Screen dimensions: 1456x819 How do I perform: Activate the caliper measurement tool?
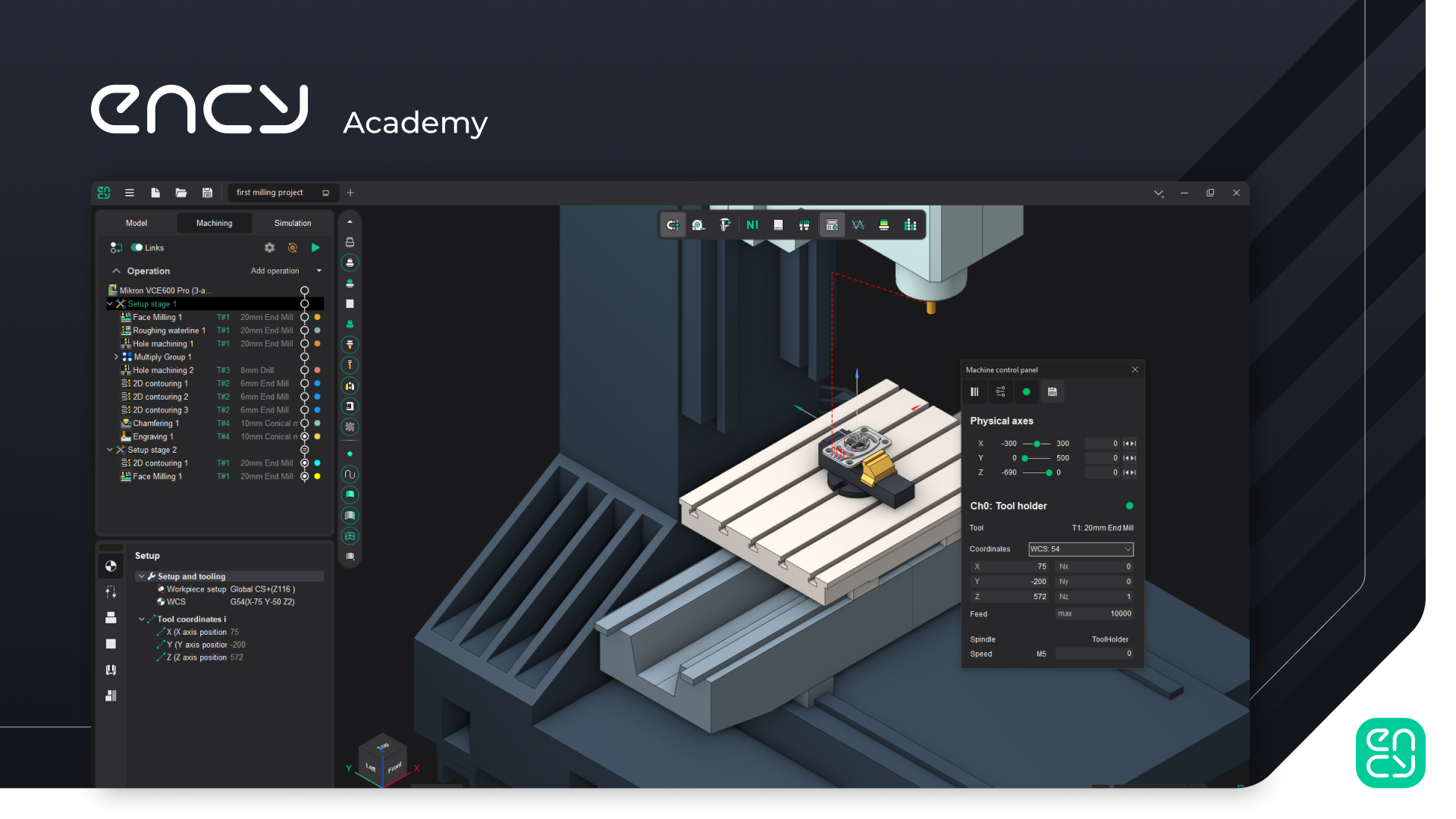pos(725,224)
